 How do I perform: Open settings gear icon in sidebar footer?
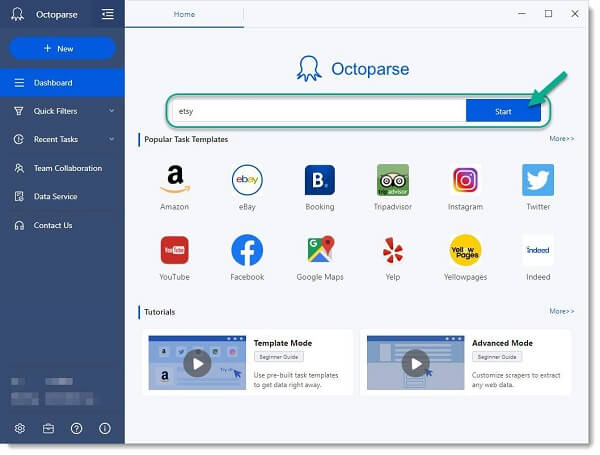click(20, 428)
